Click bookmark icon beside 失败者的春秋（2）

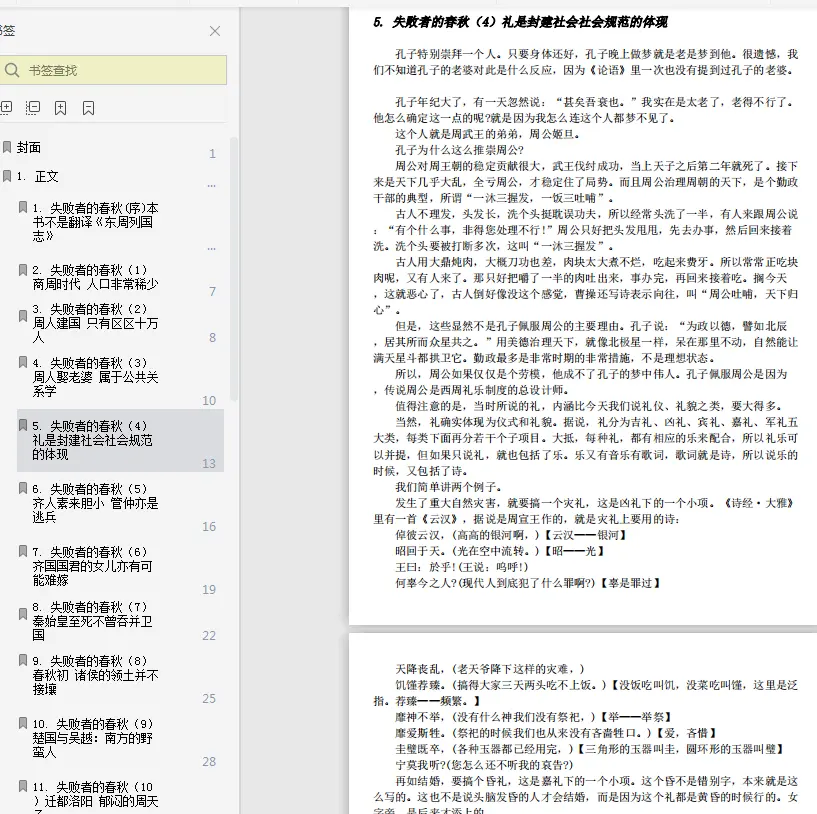click(23, 316)
